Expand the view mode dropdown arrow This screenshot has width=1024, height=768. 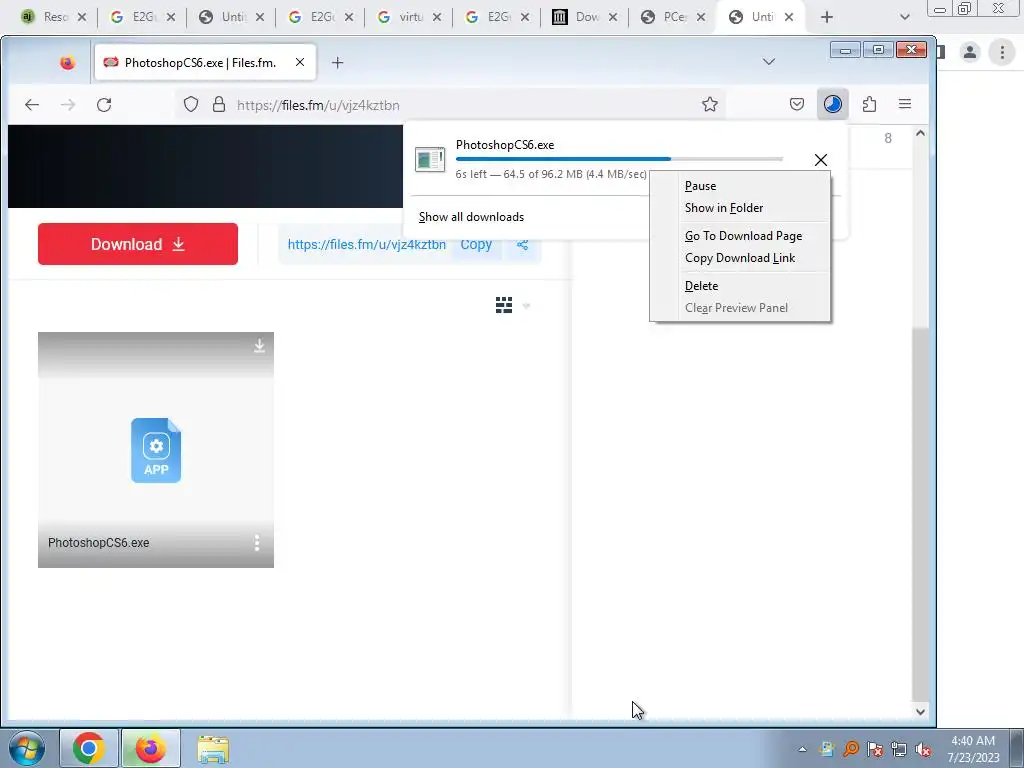[526, 306]
